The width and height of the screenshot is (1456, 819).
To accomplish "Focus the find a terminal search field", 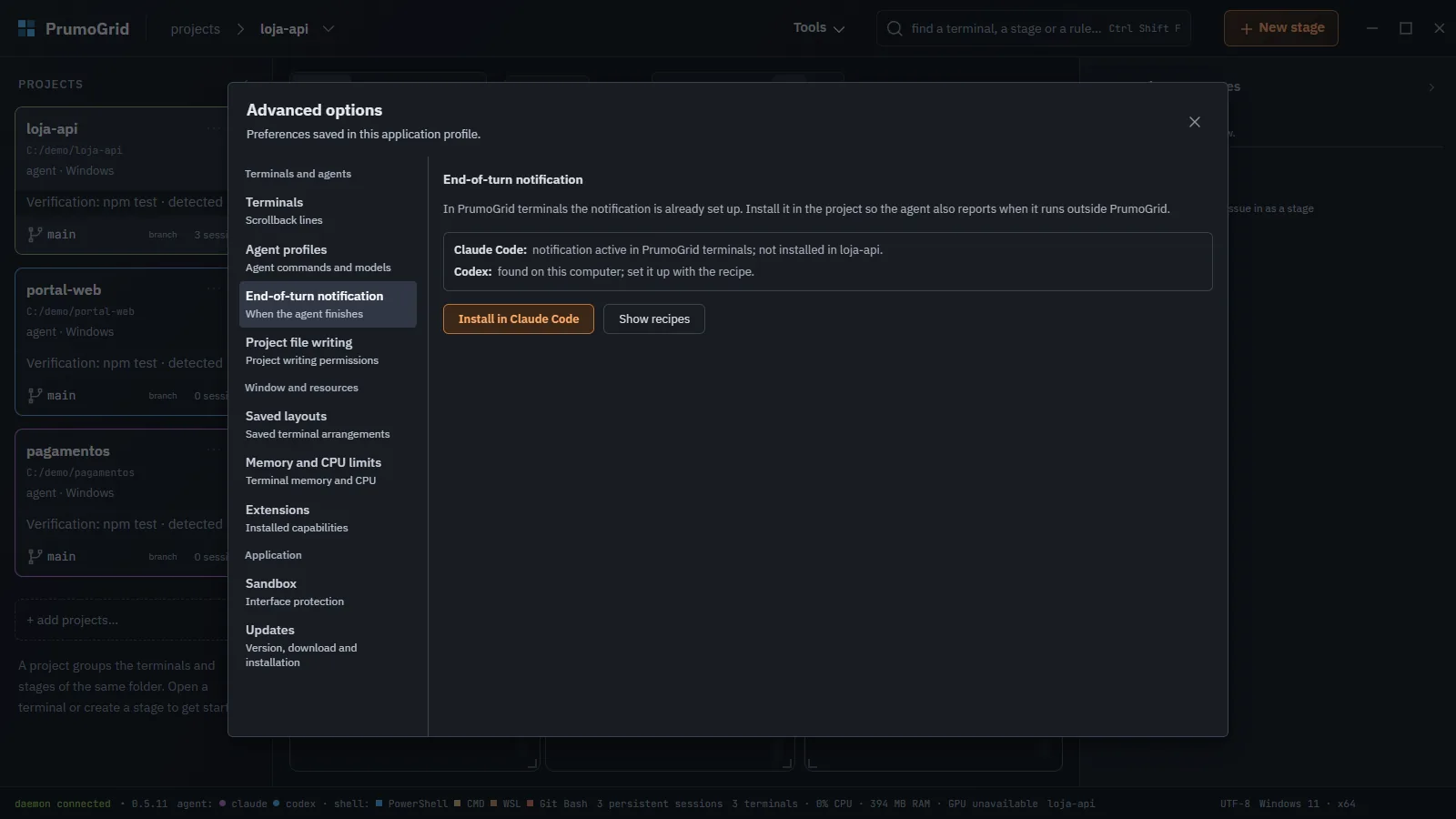I will (1034, 28).
